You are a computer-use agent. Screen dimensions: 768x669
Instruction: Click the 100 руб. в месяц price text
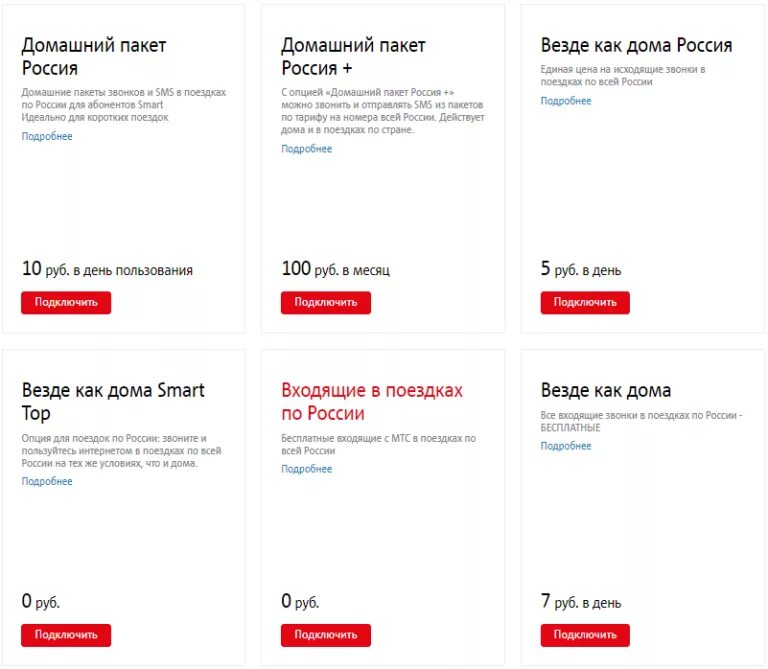[x=336, y=269]
